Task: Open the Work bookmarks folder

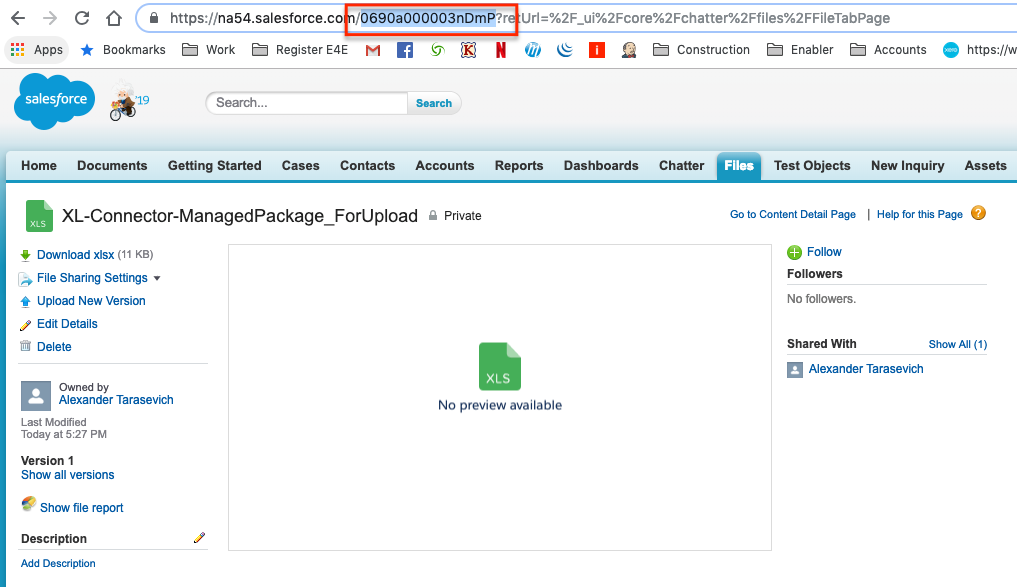Action: (209, 50)
